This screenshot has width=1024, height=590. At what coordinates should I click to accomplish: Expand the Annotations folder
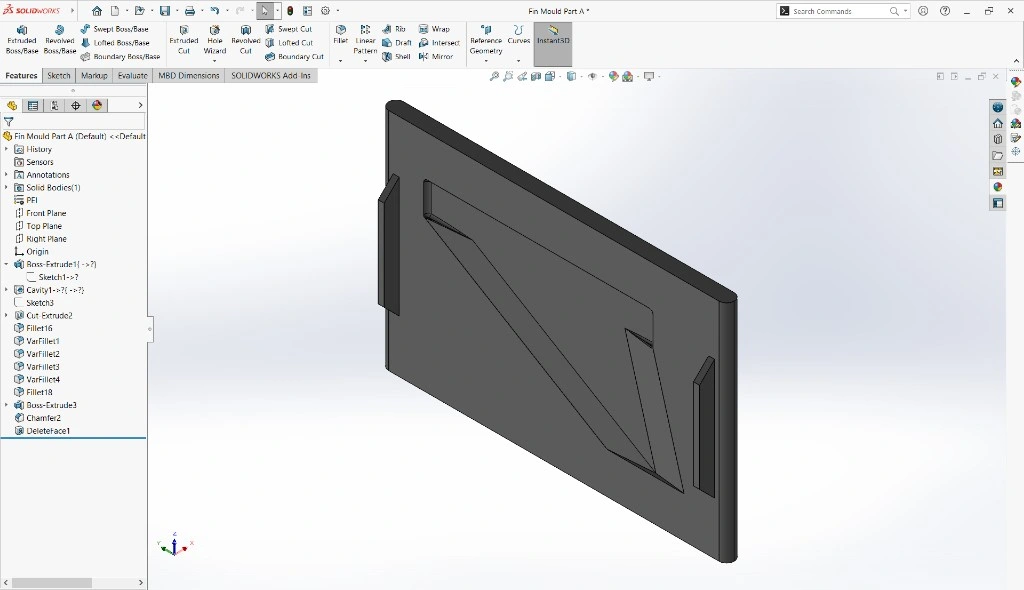pyautogui.click(x=8, y=174)
